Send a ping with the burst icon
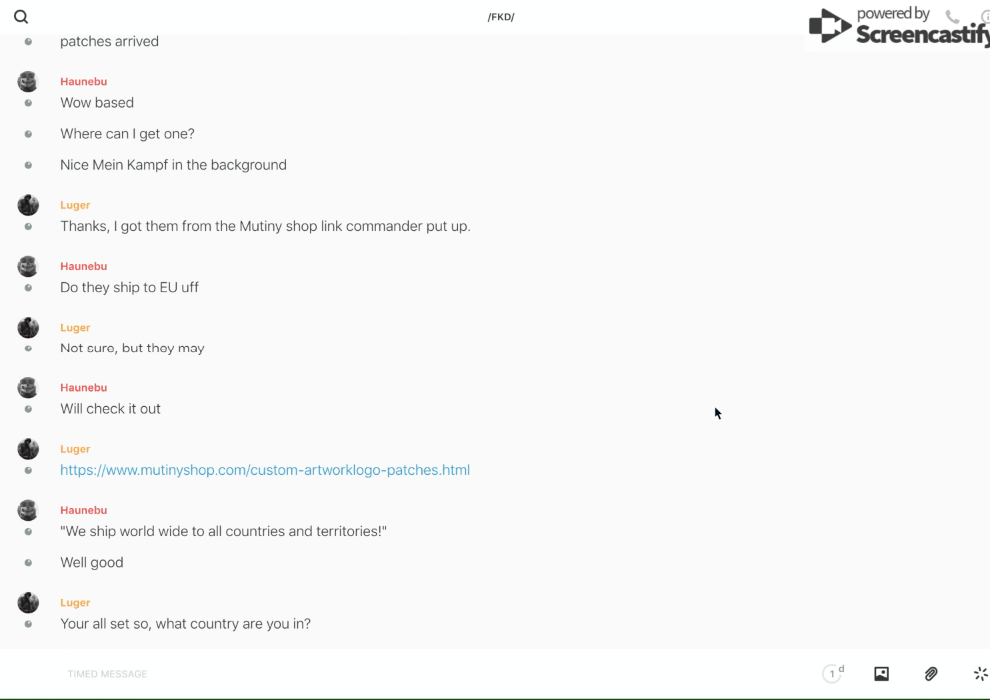The image size is (990, 700). [980, 674]
